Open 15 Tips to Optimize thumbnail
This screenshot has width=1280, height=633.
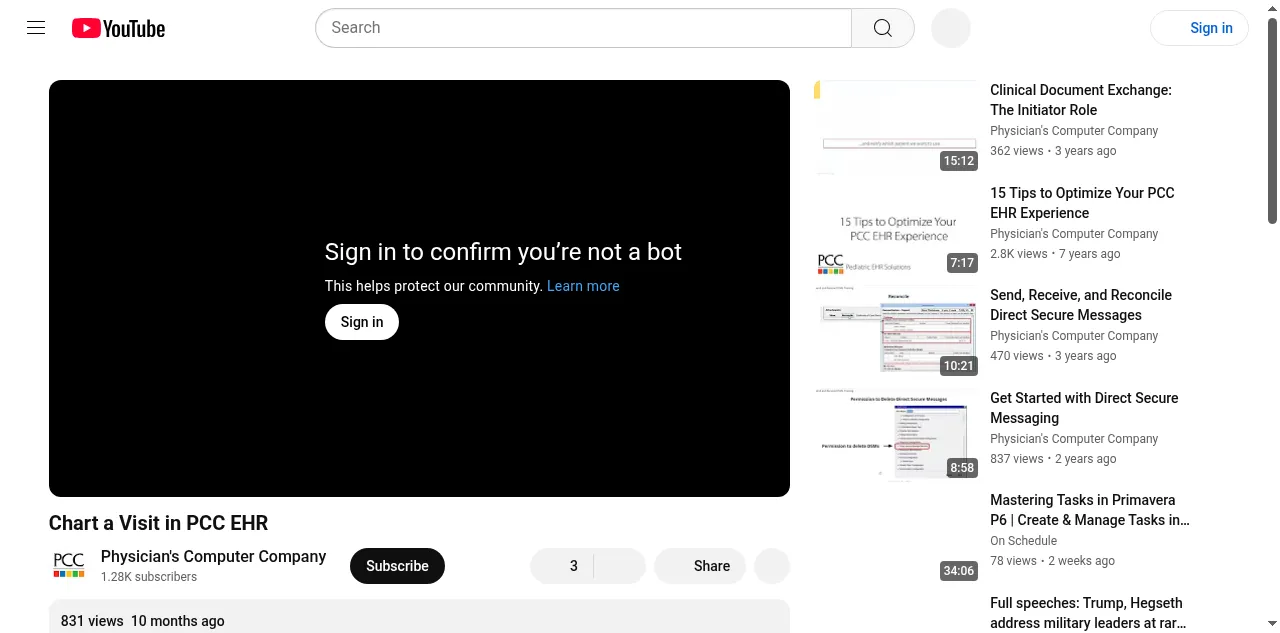point(896,229)
